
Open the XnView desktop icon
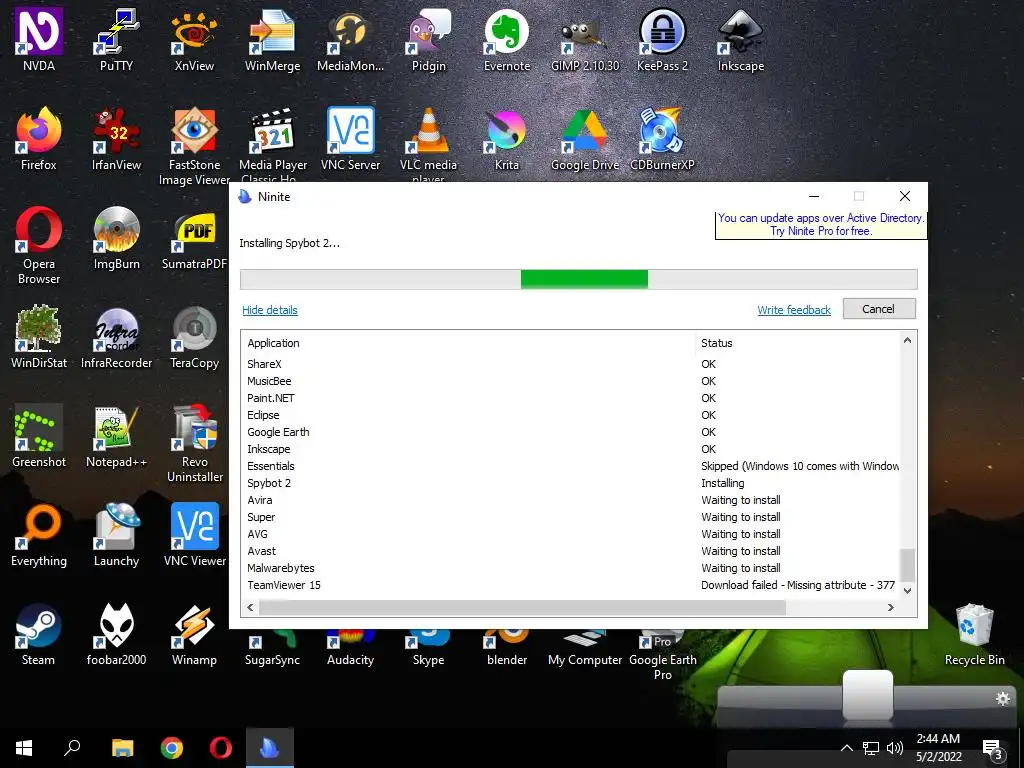click(194, 40)
